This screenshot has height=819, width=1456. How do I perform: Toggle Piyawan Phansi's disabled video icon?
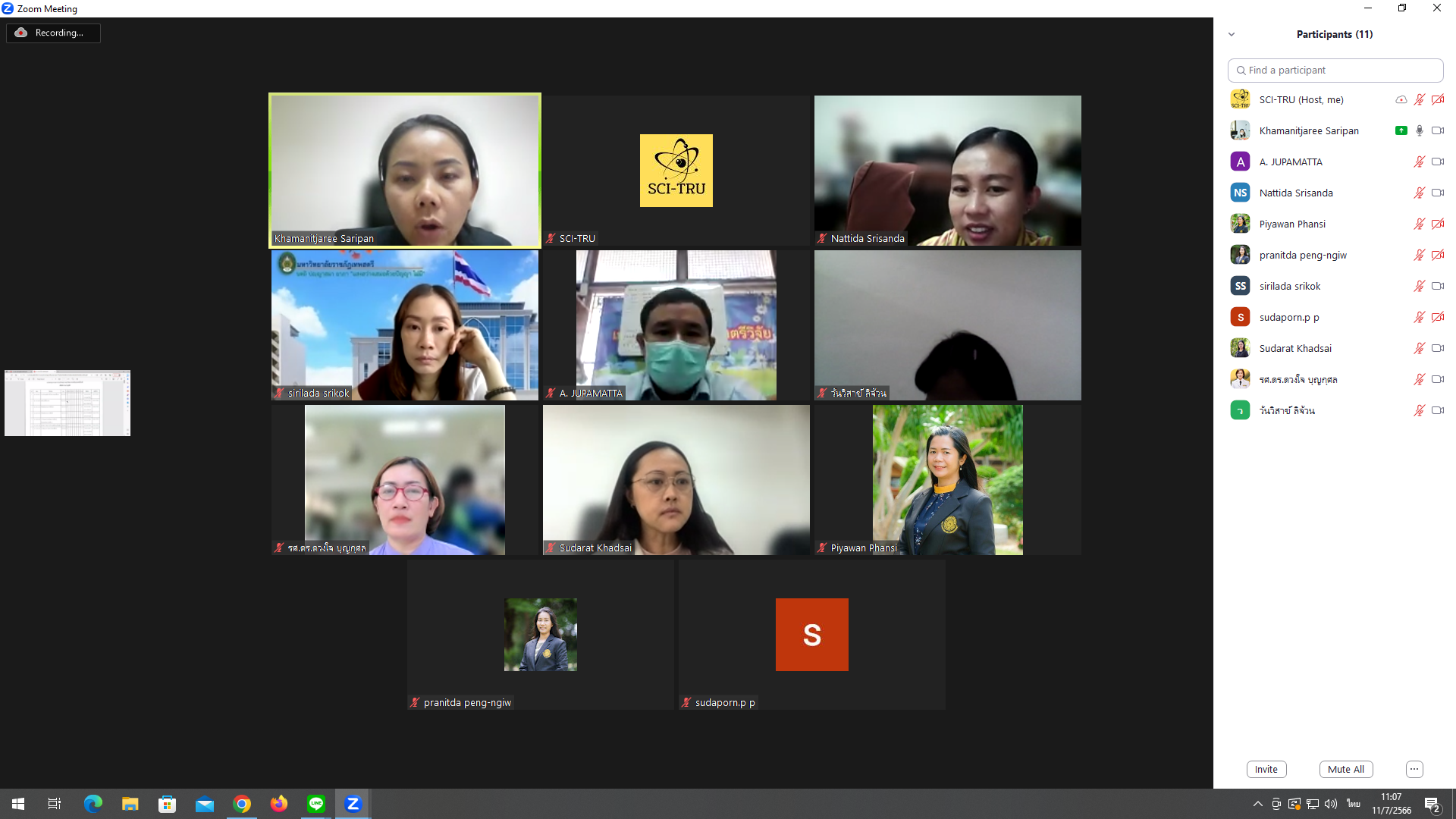(1437, 224)
